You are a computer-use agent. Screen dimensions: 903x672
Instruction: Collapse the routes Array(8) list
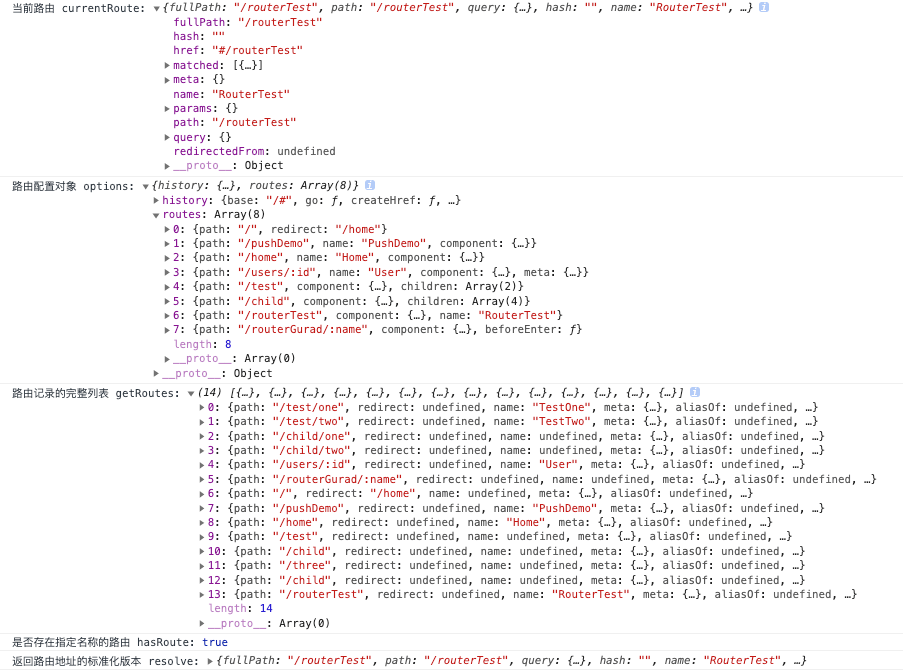point(156,215)
